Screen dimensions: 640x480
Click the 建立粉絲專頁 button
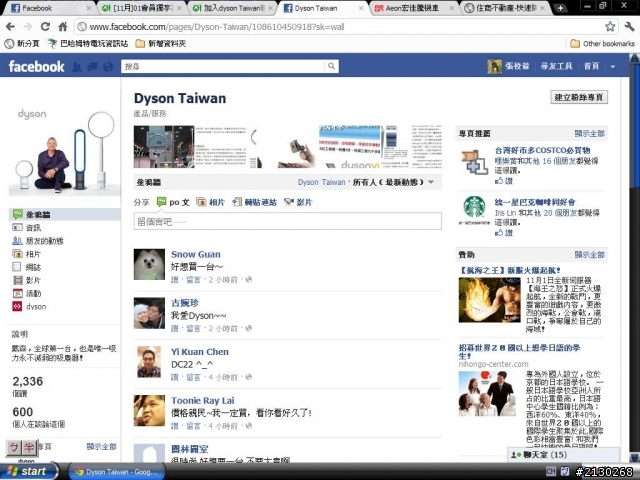click(x=579, y=97)
